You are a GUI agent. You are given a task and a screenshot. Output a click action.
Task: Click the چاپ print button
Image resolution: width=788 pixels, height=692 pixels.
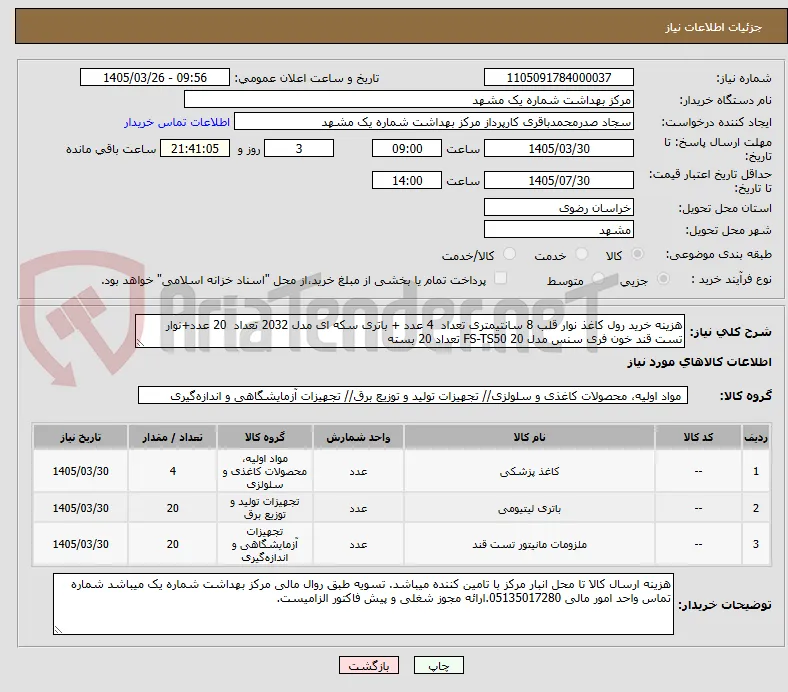pos(438,665)
